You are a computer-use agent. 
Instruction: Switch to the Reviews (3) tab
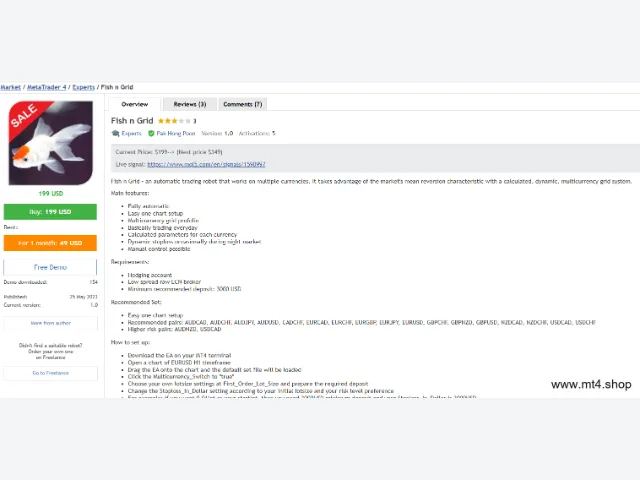point(190,104)
